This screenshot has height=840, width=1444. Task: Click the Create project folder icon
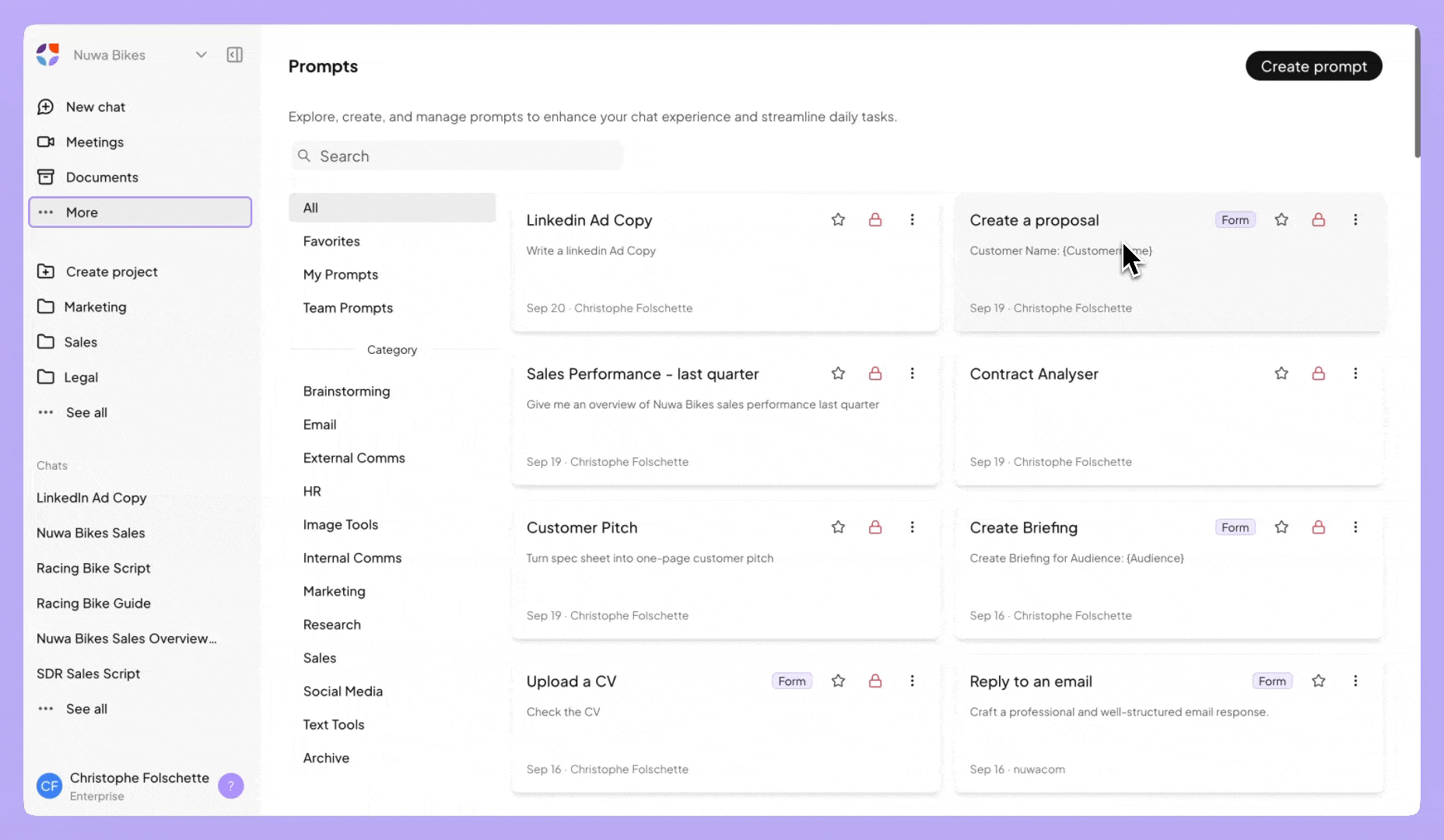pos(46,271)
